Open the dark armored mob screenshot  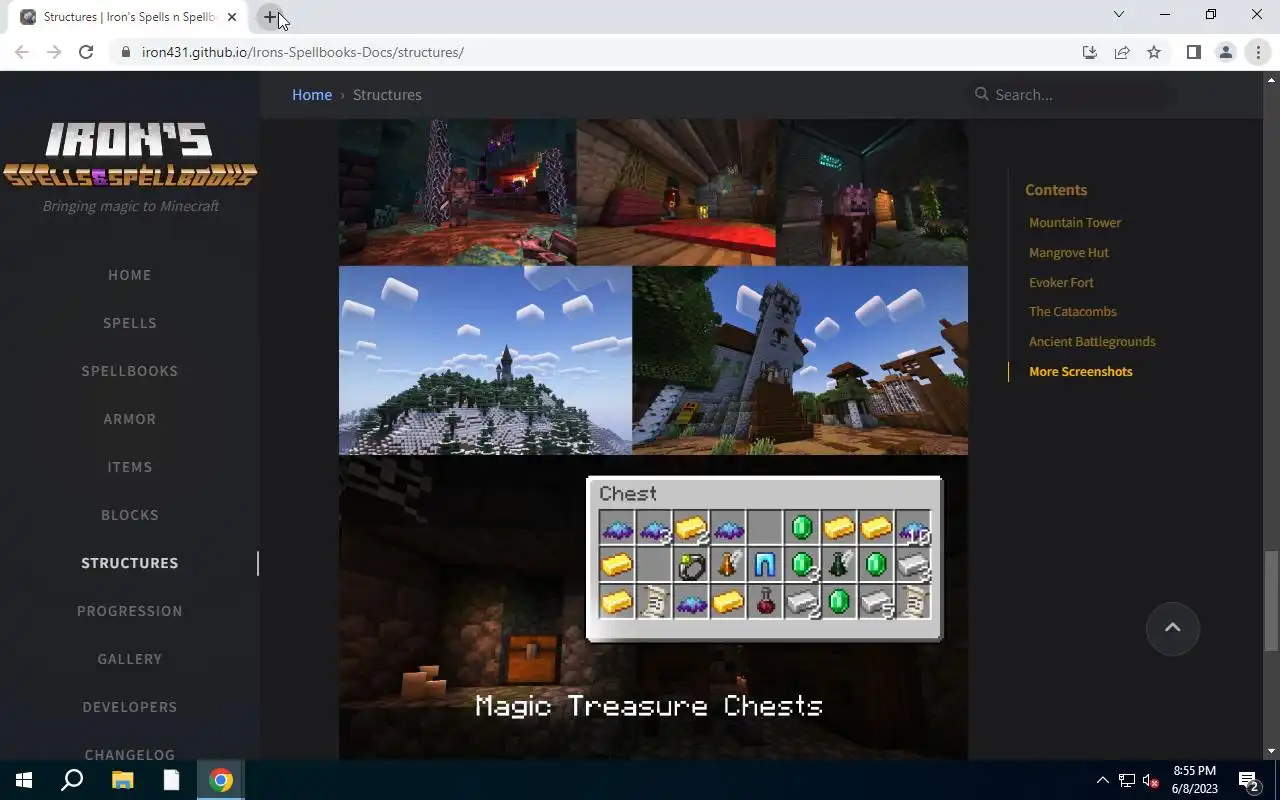[872, 192]
